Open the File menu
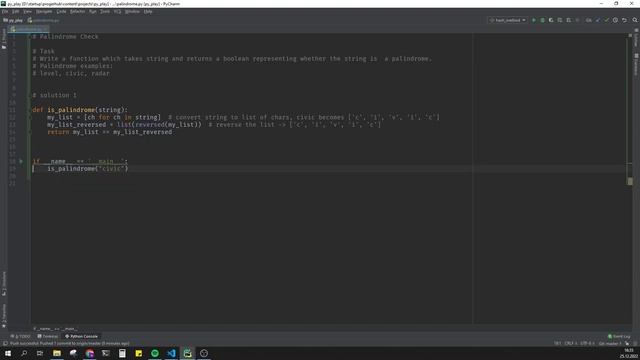The width and height of the screenshot is (640, 360). pyautogui.click(x=5, y=12)
